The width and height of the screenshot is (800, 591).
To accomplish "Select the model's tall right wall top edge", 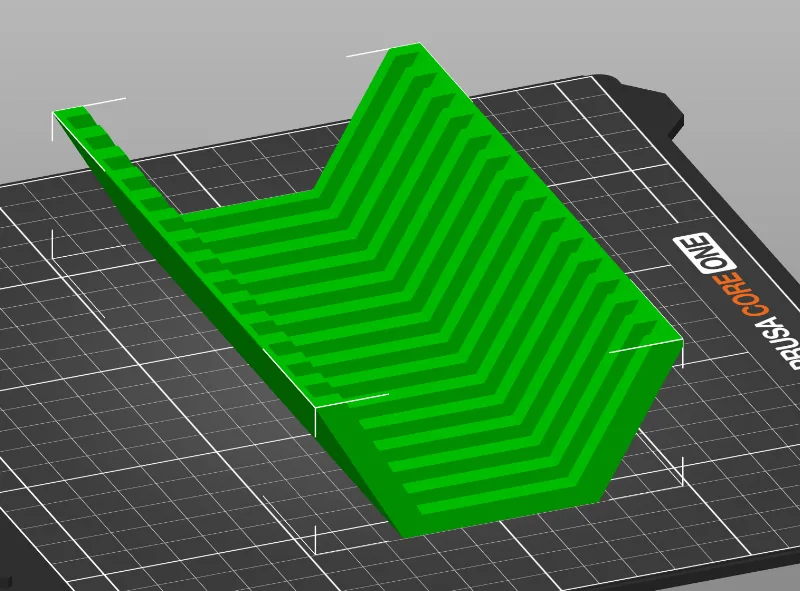I will (551, 191).
